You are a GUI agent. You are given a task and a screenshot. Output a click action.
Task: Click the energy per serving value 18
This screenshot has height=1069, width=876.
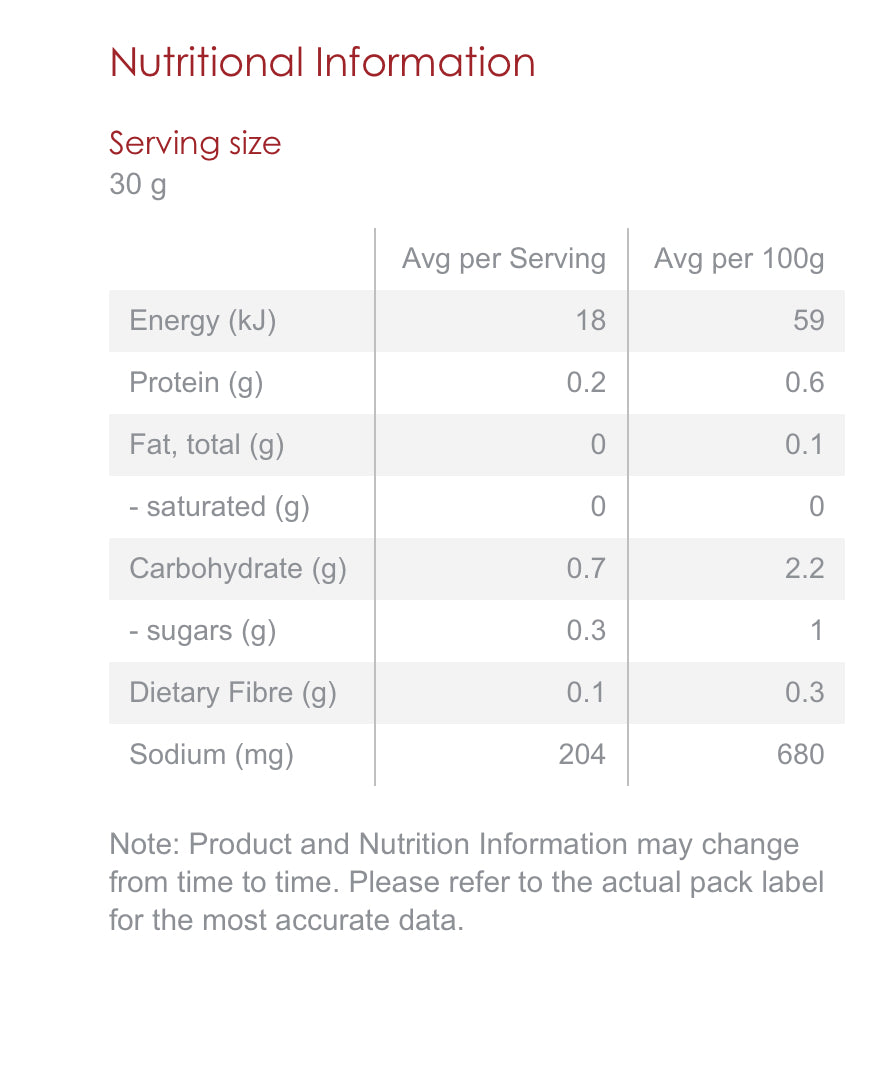tap(590, 321)
